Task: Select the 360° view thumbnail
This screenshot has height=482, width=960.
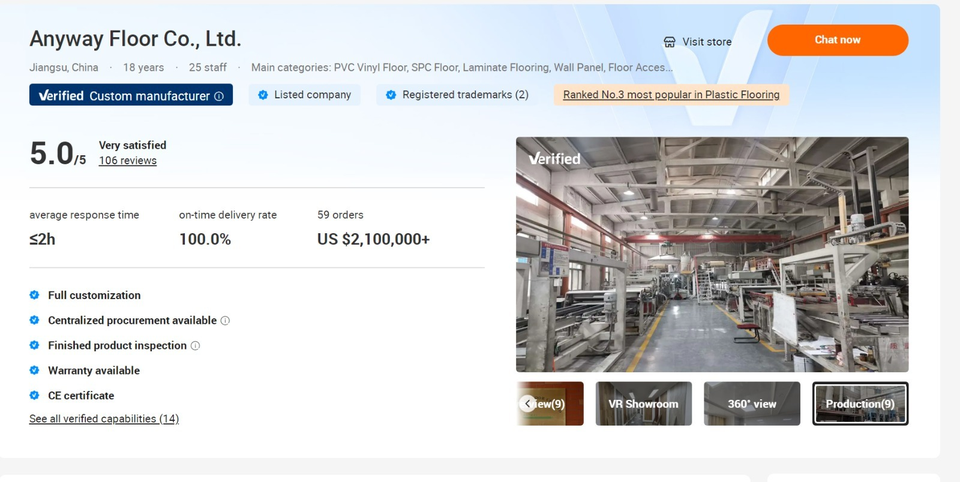Action: pos(751,404)
